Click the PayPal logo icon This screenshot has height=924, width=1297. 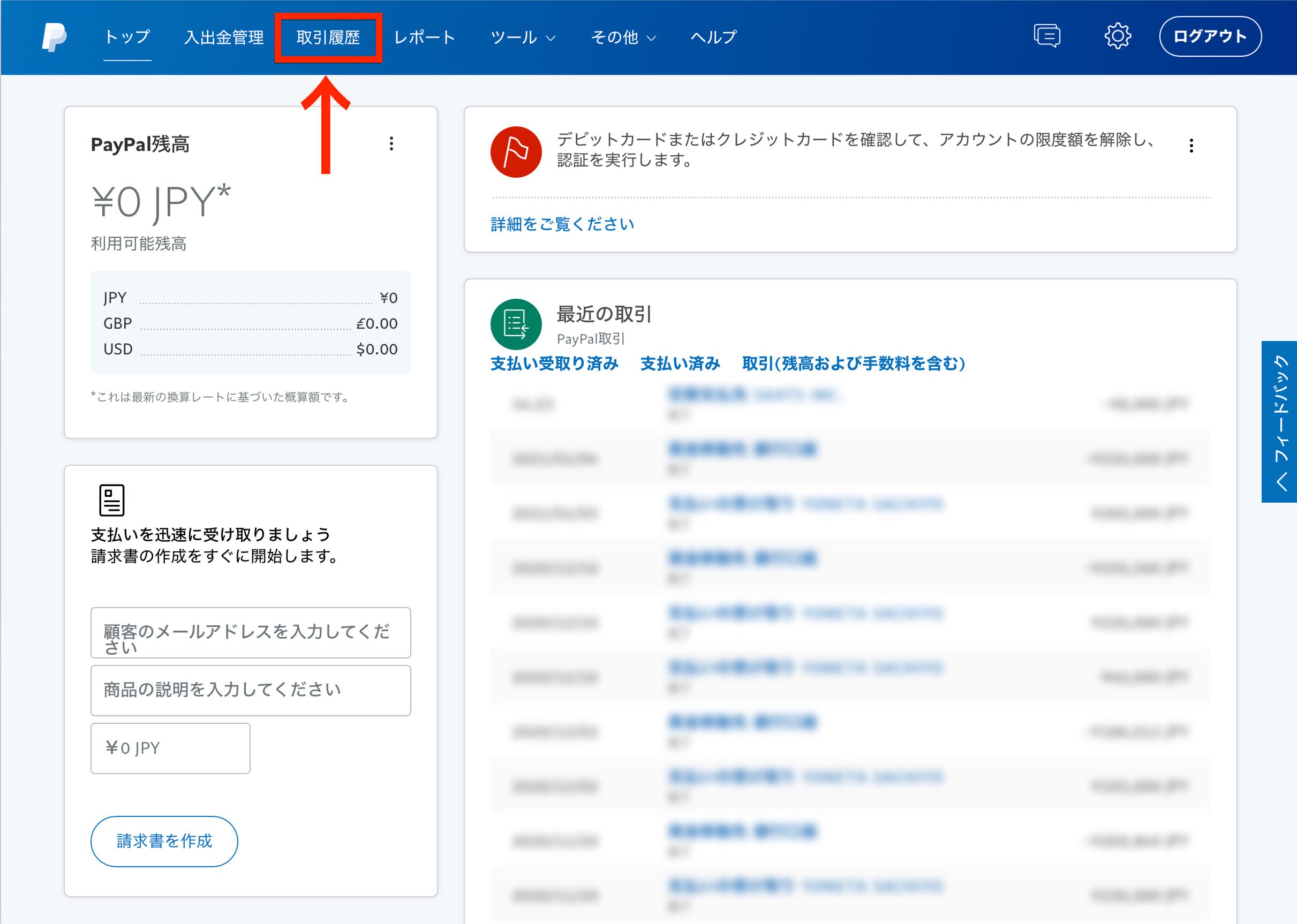[55, 37]
